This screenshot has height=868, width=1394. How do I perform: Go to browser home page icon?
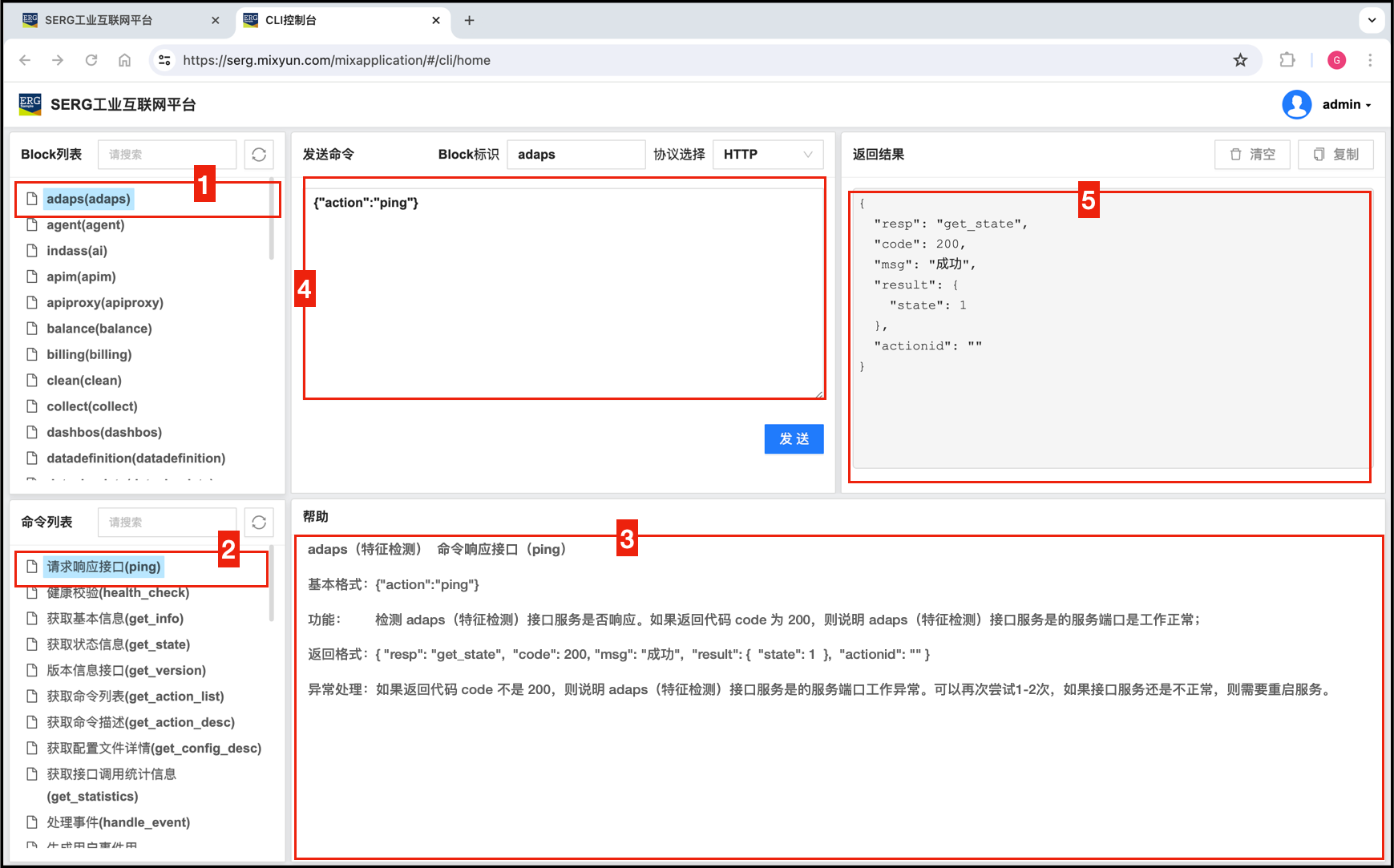(x=124, y=60)
